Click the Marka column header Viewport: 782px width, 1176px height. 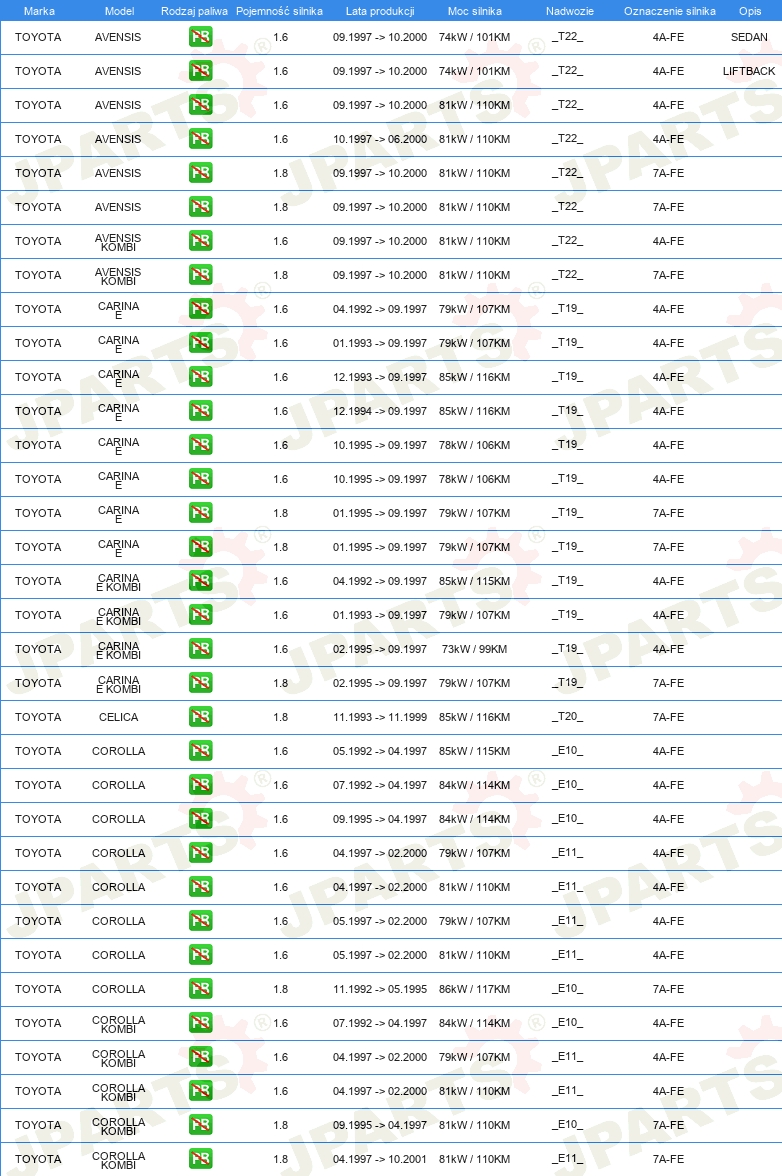tap(39, 11)
